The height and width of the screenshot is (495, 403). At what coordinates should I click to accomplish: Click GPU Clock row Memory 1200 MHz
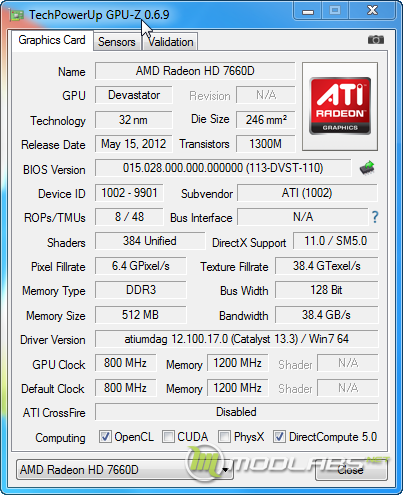(238, 363)
